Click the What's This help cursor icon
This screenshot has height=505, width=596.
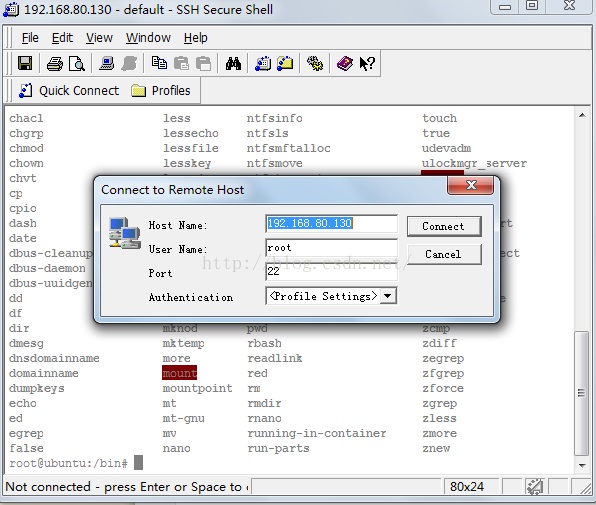(367, 63)
